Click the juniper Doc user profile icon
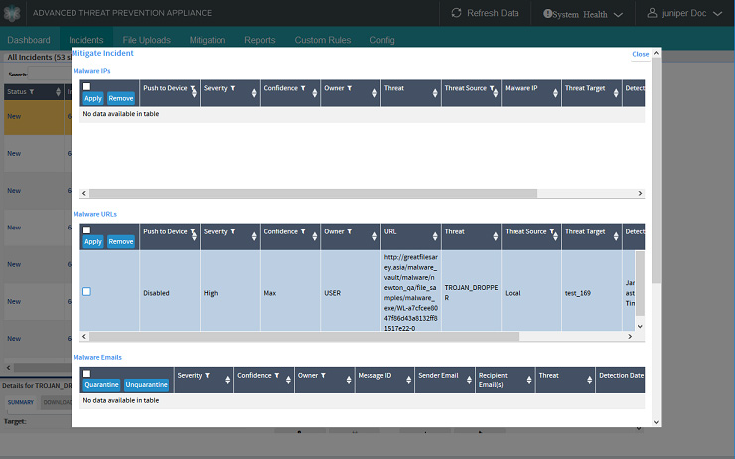 (x=652, y=13)
